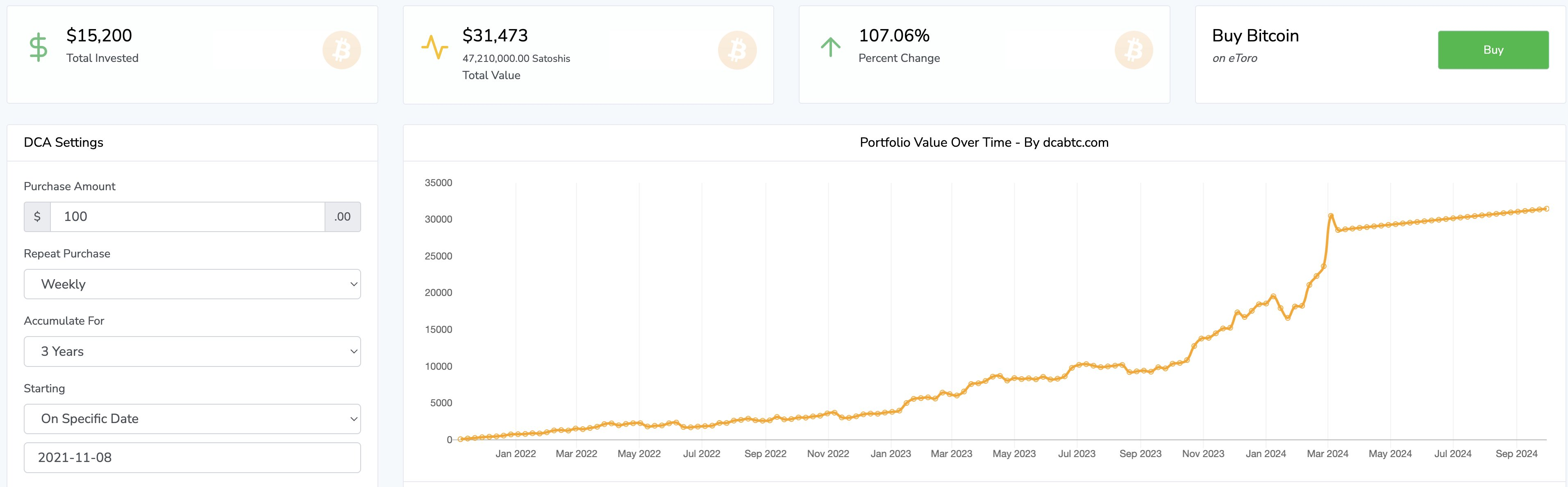Image resolution: width=1568 pixels, height=487 pixels.
Task: Click the last data point on the chart
Action: 1547,209
